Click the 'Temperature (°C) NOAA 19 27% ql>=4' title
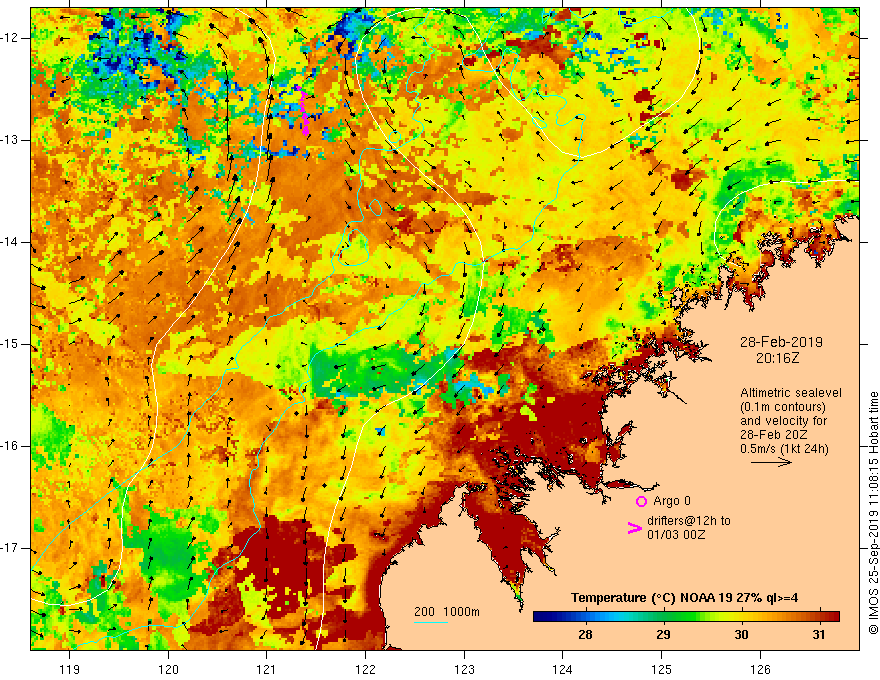The image size is (880, 680). (x=685, y=598)
